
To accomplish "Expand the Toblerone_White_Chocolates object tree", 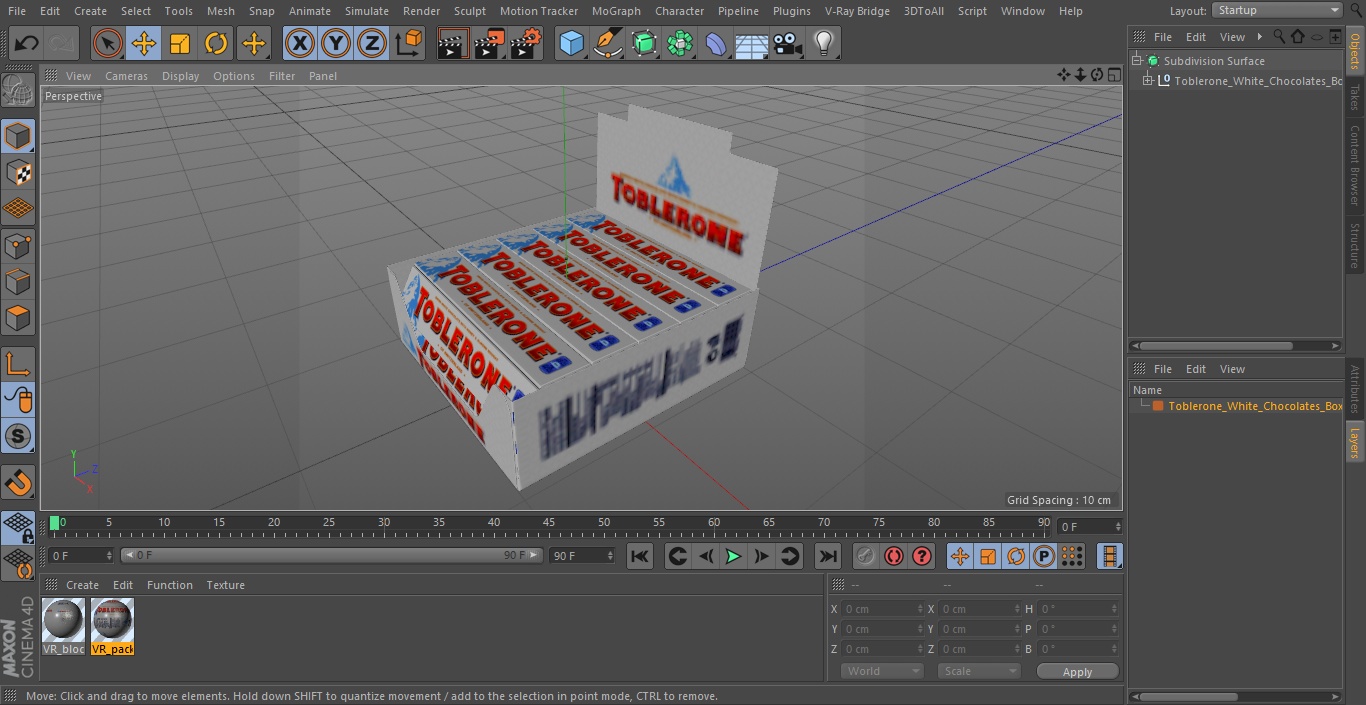I will coord(1148,81).
